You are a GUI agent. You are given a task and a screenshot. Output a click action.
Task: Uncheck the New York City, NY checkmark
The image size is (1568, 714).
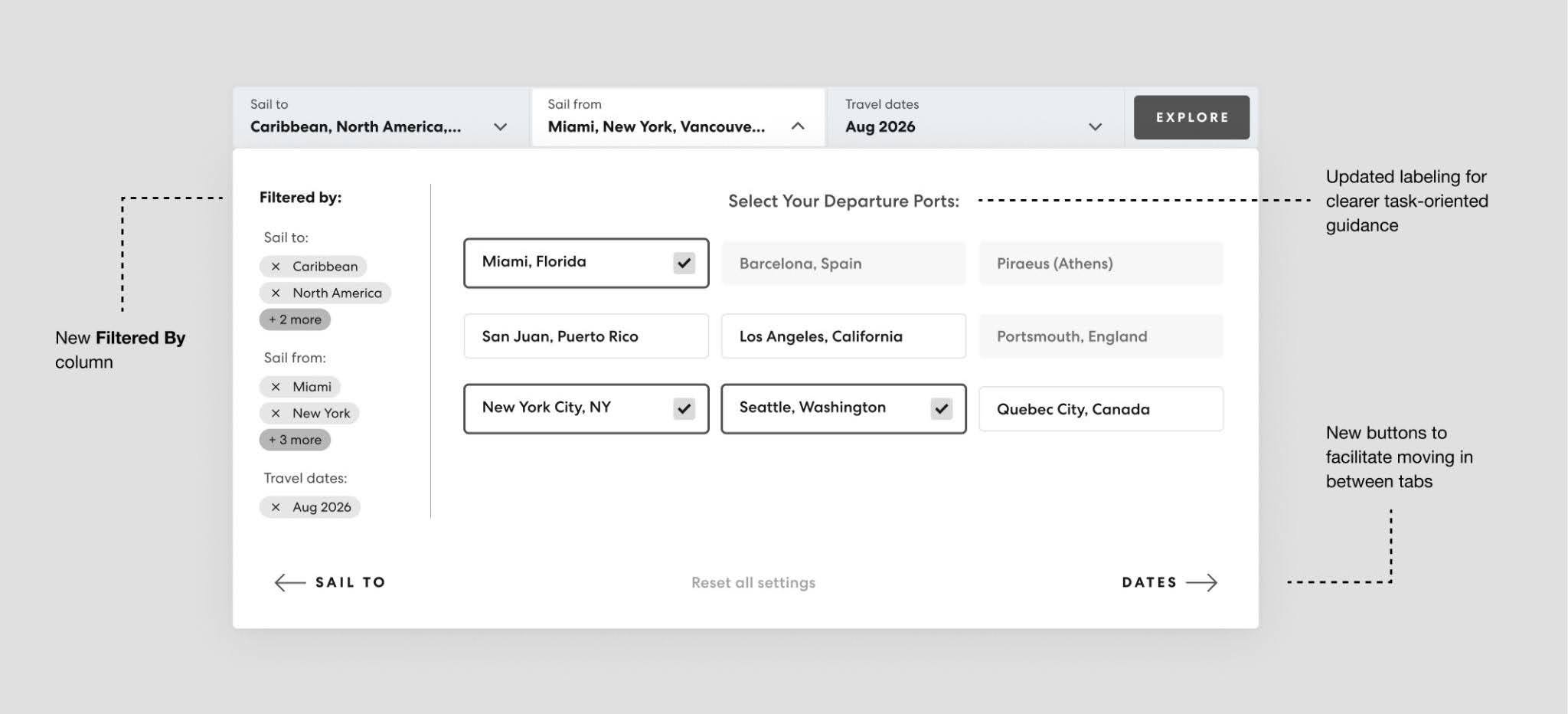(684, 409)
